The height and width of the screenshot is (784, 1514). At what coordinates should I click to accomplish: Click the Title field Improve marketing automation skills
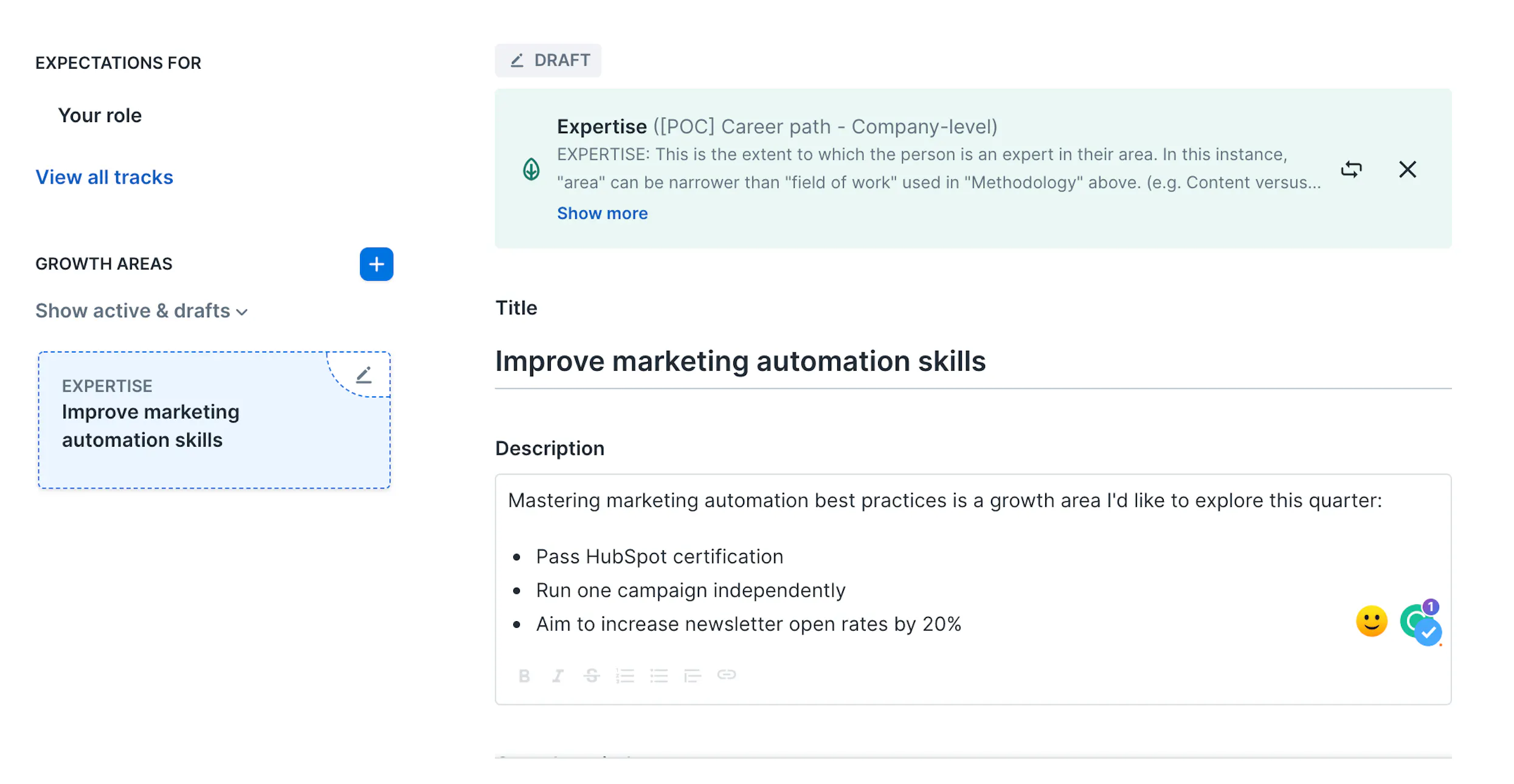(973, 362)
